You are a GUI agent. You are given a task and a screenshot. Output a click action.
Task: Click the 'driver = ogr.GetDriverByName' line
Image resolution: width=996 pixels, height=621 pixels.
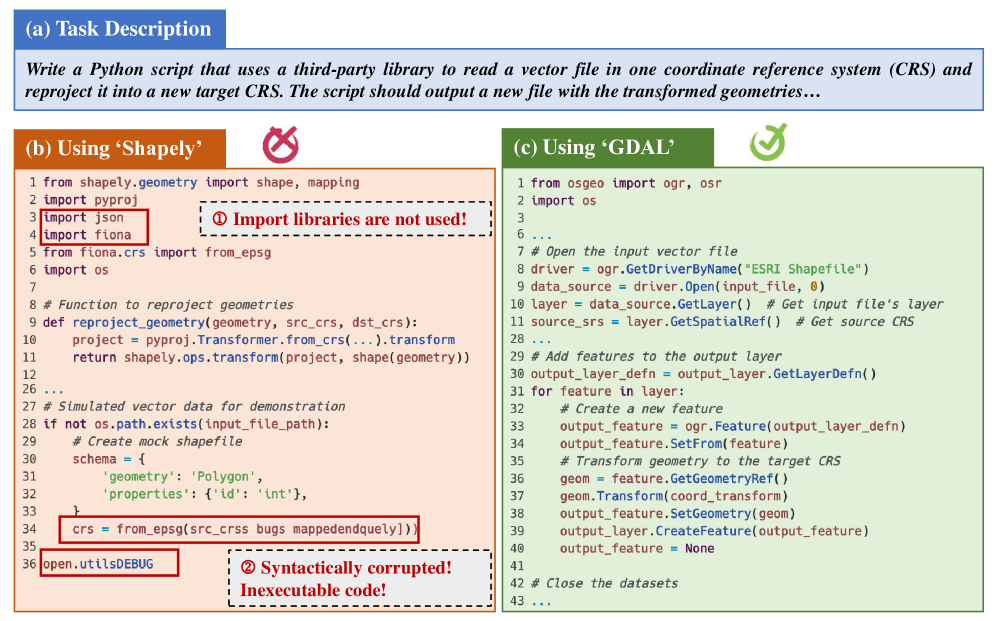coord(699,269)
